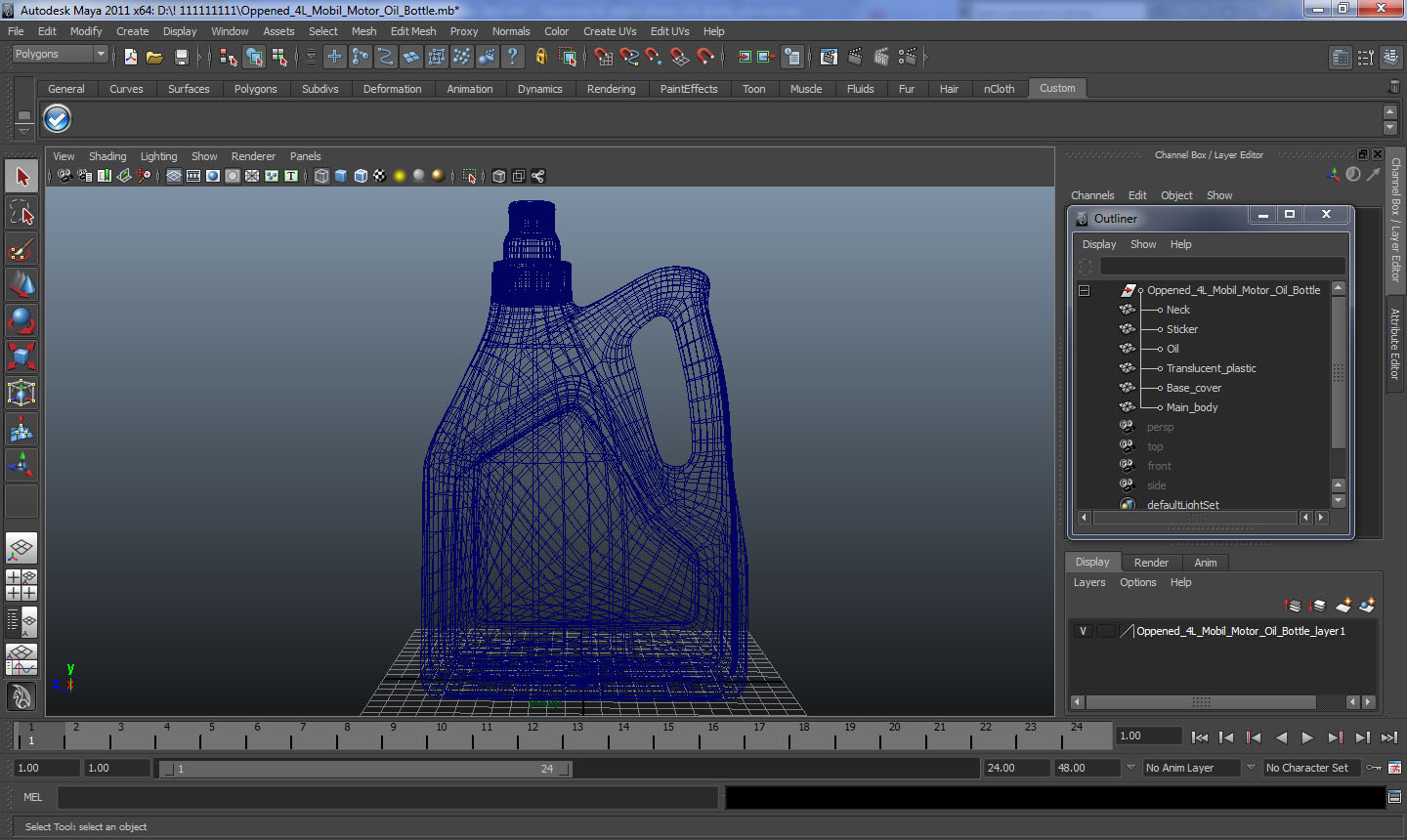1407x840 pixels.
Task: Activate the Lasso Select tool
Action: [21, 213]
